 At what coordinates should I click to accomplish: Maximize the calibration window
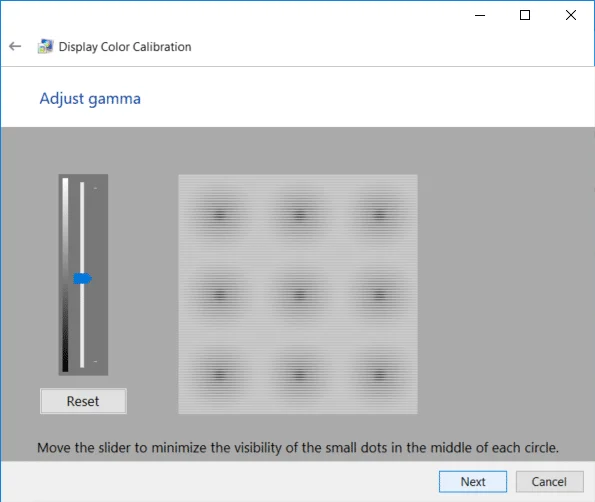click(525, 15)
